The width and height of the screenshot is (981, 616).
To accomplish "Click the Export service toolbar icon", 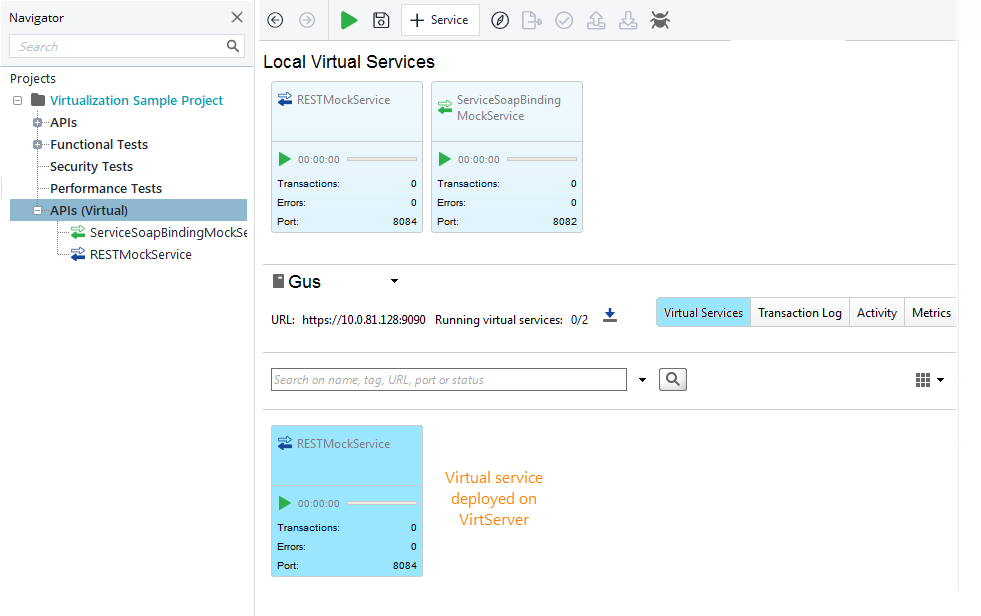I will click(x=532, y=20).
